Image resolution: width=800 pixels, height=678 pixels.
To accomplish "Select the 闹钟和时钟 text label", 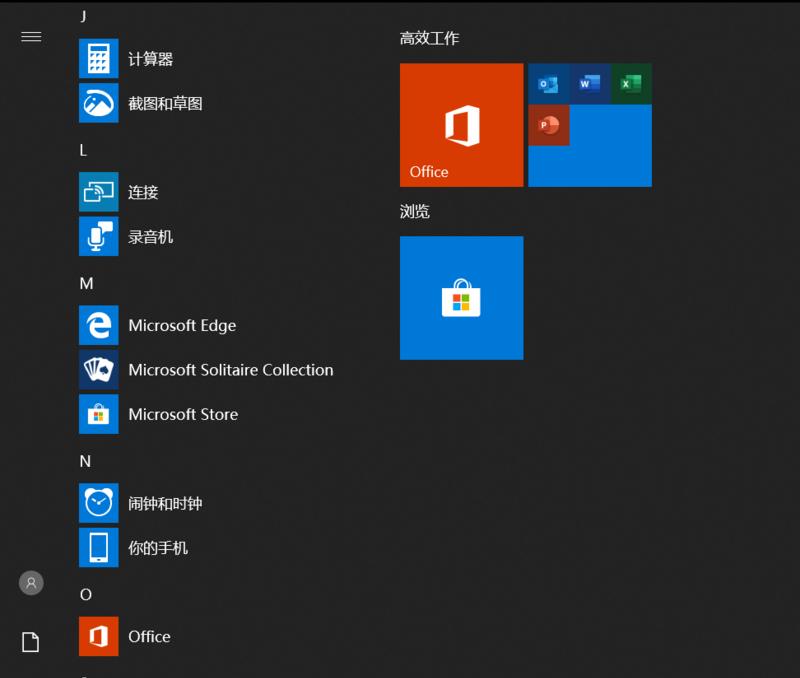I will coord(165,504).
